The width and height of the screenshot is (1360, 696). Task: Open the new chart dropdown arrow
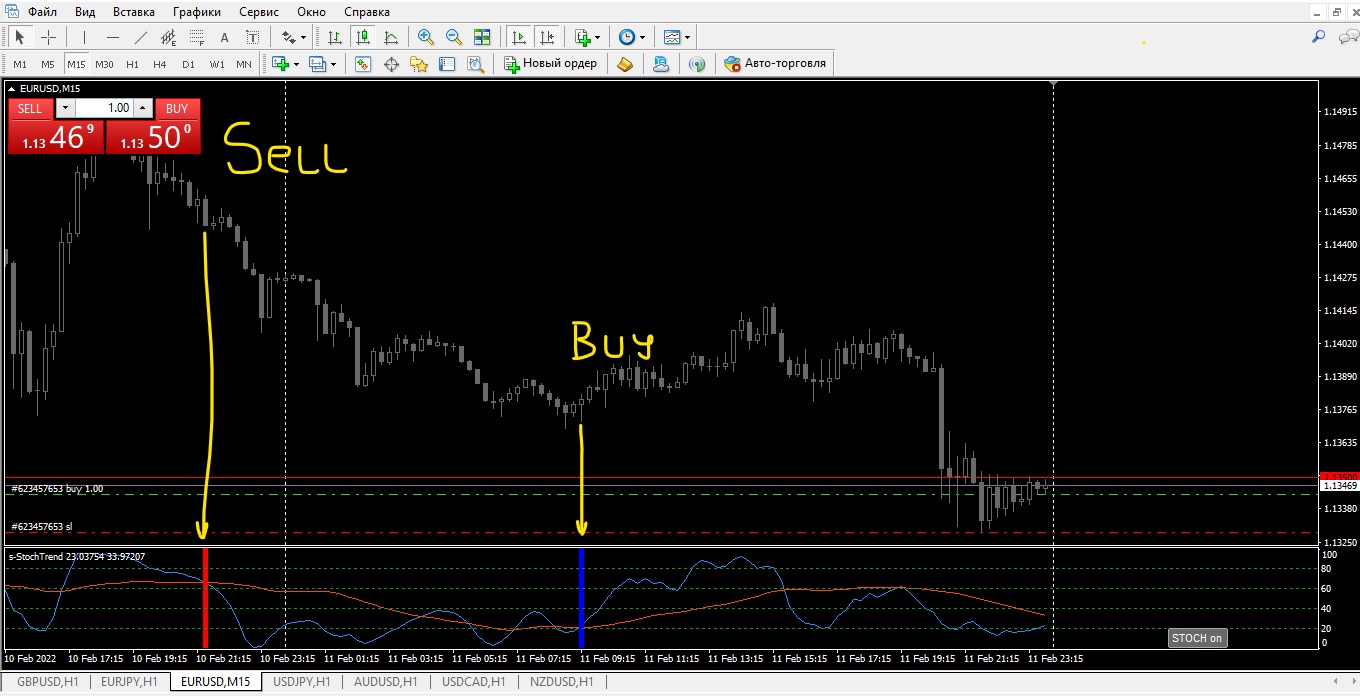pos(297,64)
